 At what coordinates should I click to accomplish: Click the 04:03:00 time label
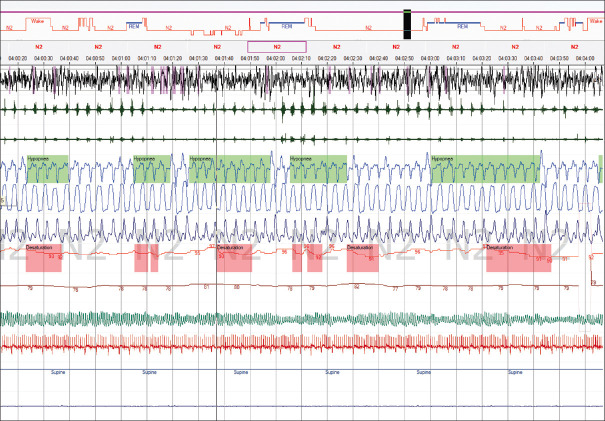430,58
